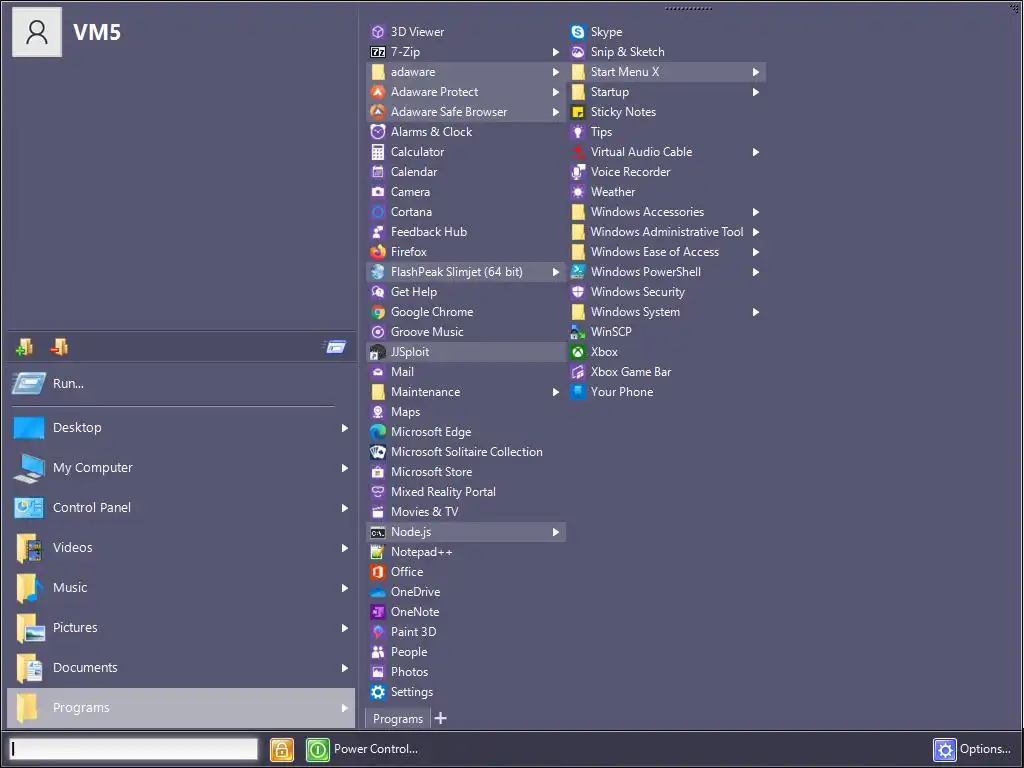Click the VM5 user avatar
The height and width of the screenshot is (768, 1024).
(37, 32)
